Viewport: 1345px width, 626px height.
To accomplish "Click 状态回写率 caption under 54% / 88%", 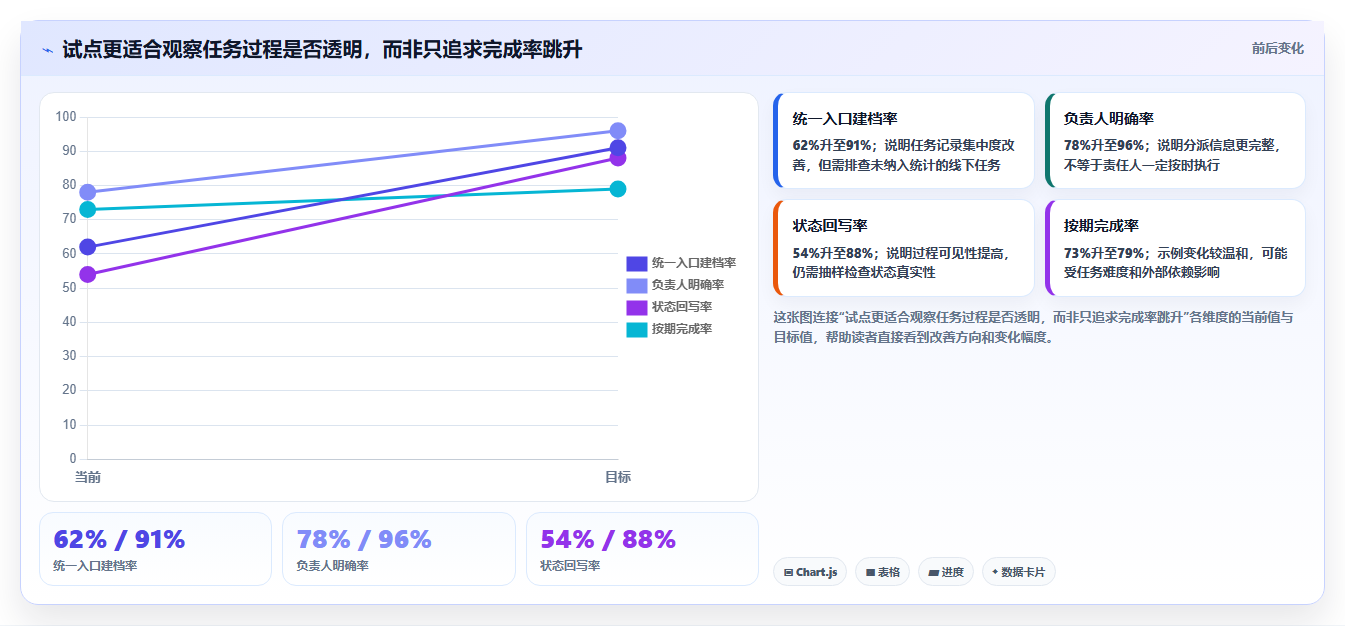I will pyautogui.click(x=570, y=566).
